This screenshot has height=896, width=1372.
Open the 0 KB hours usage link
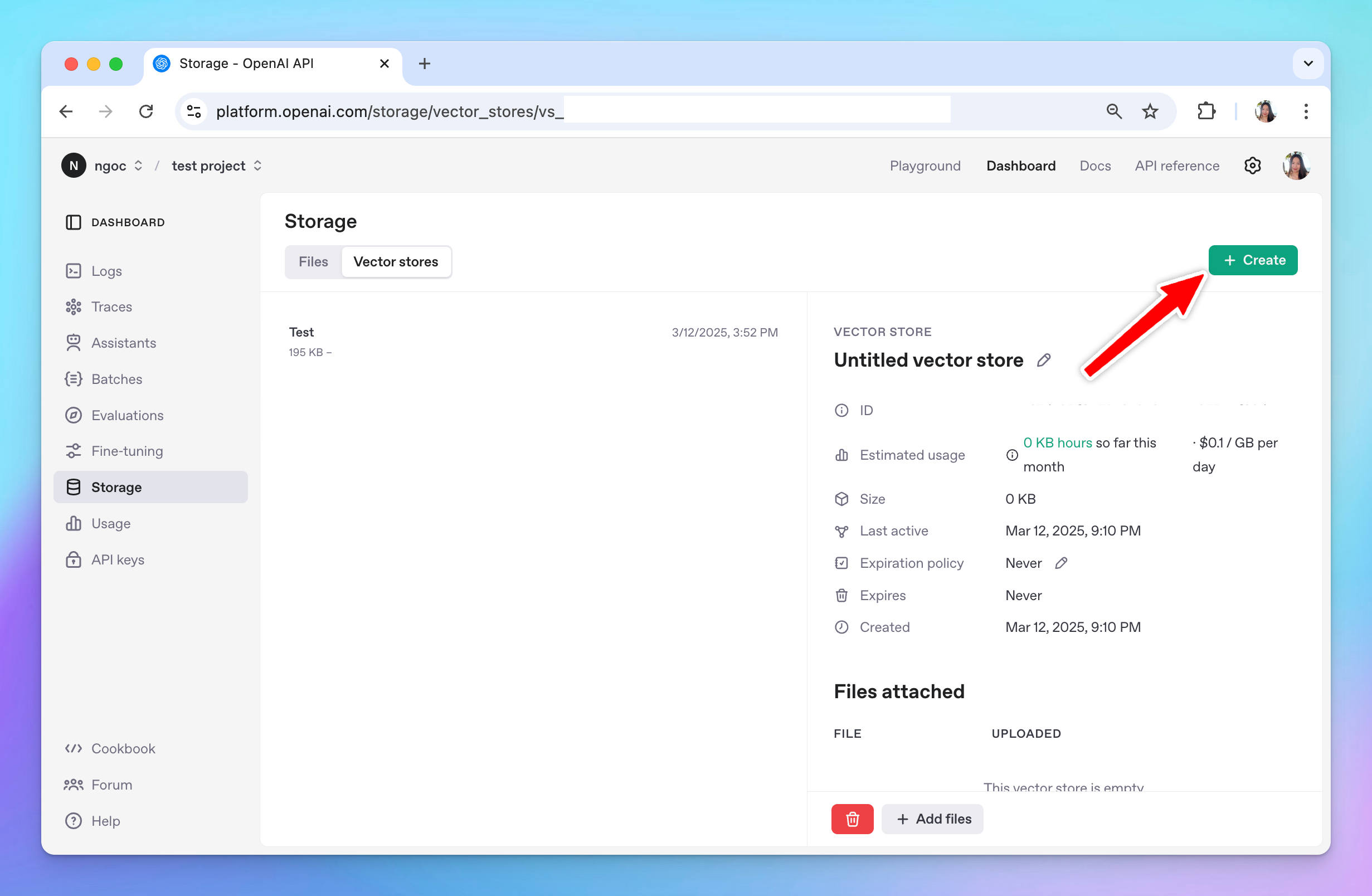[x=1057, y=443]
